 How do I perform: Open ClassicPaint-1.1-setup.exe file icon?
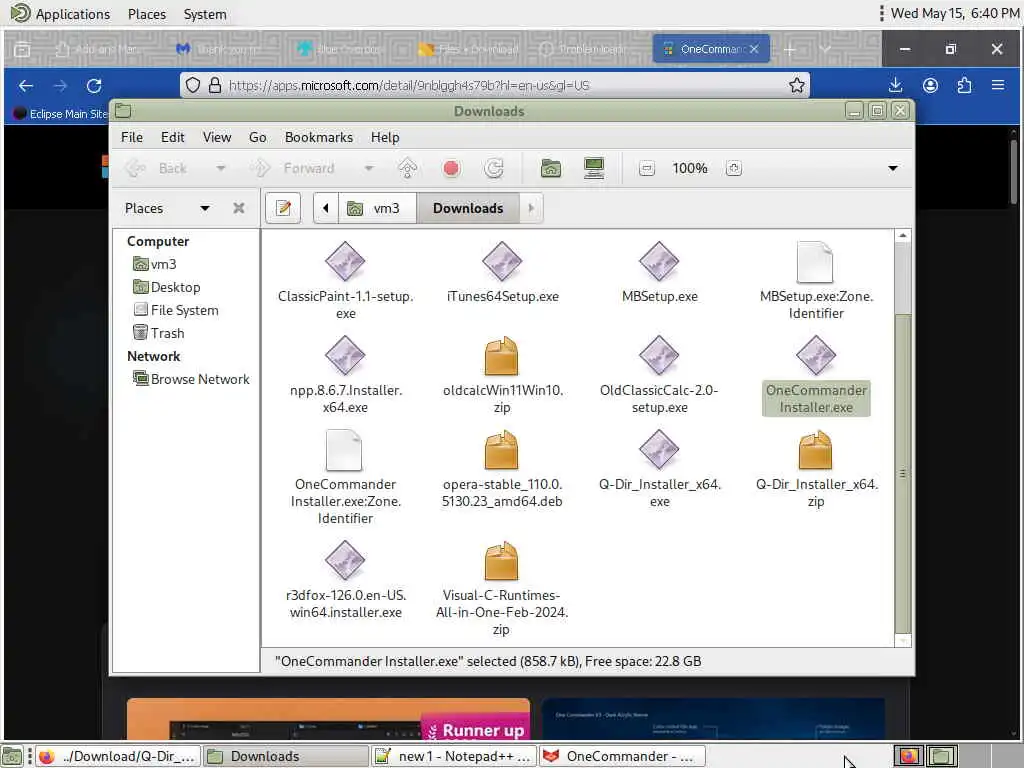point(345,262)
